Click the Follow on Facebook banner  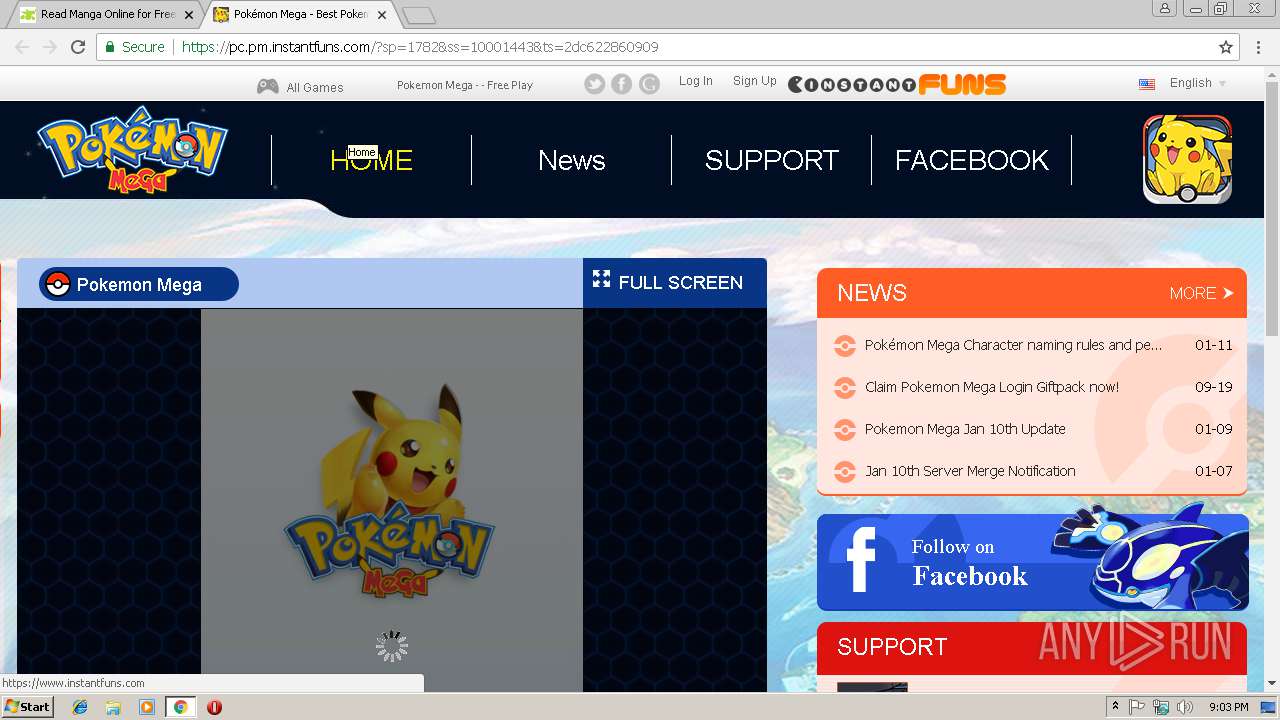1032,561
